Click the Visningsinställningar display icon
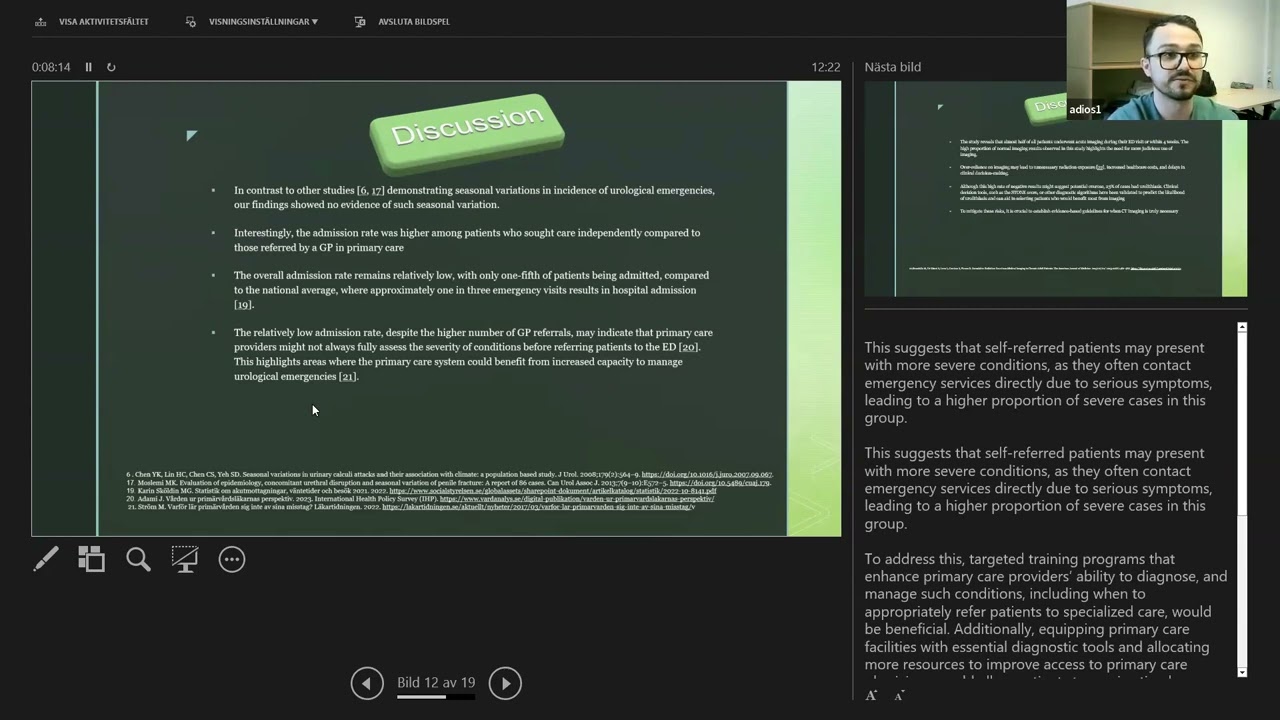 point(191,21)
